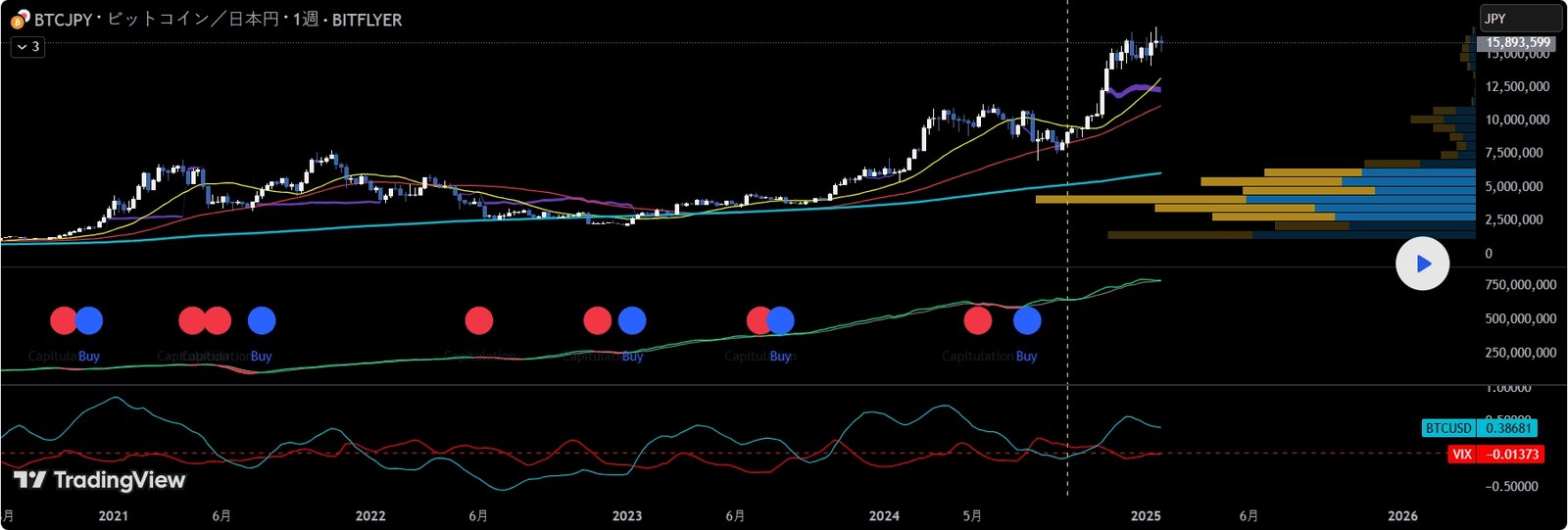Click the 15,893,599 current price label
Screen dimensions: 1568x530
[1517, 42]
